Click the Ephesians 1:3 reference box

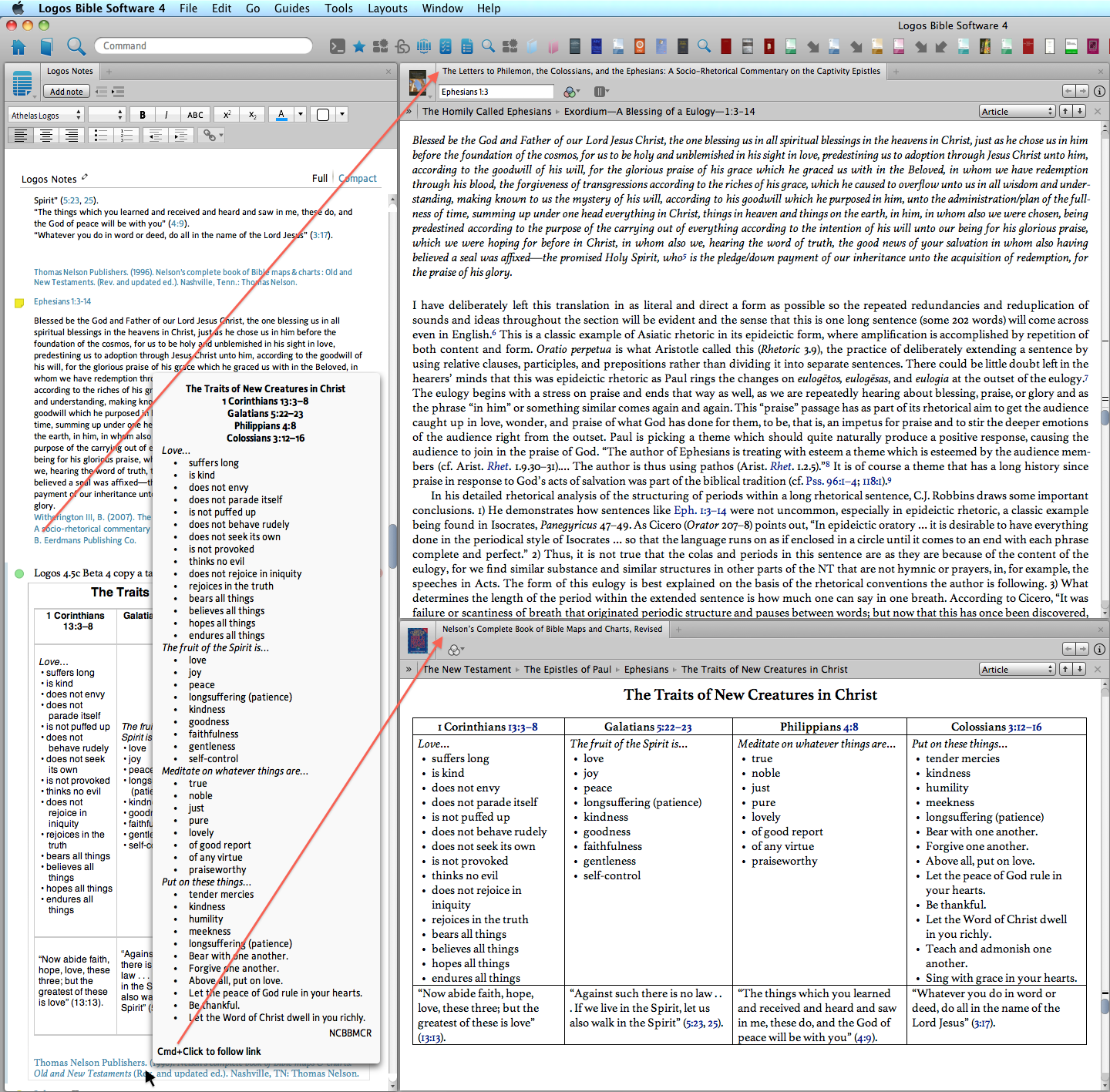pyautogui.click(x=496, y=92)
